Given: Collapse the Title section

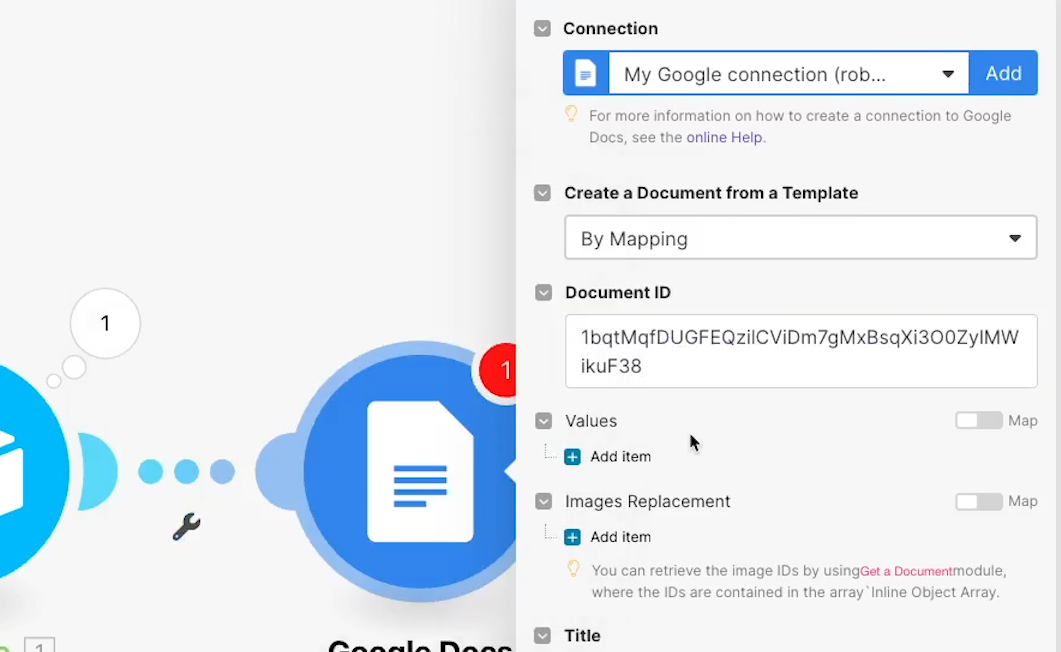Looking at the screenshot, I should pyautogui.click(x=542, y=636).
